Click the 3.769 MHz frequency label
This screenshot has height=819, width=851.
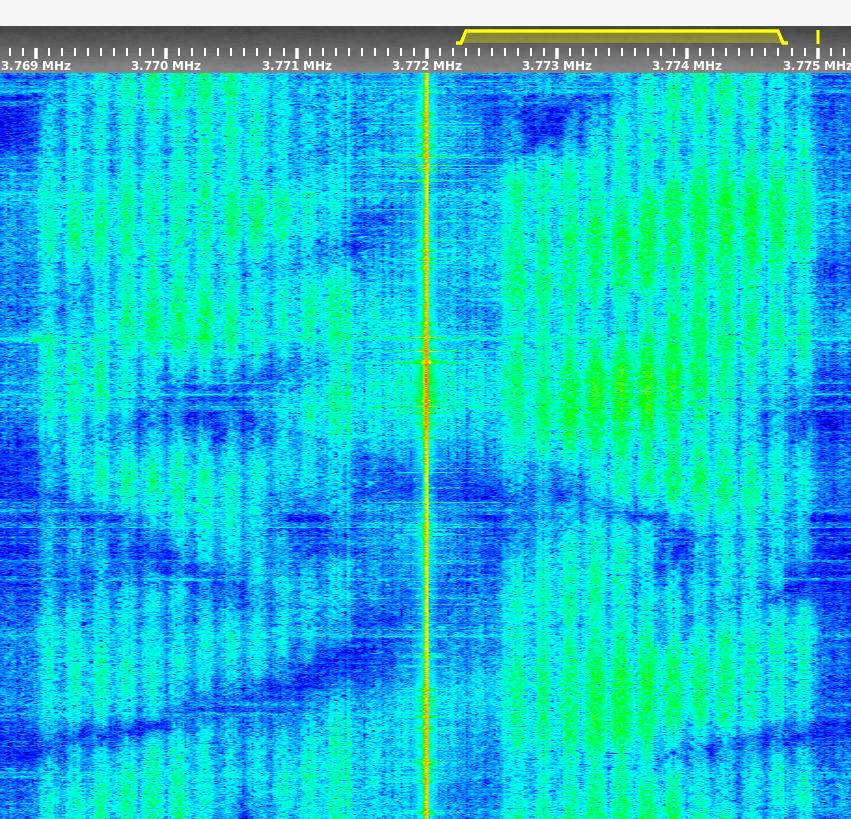35,66
